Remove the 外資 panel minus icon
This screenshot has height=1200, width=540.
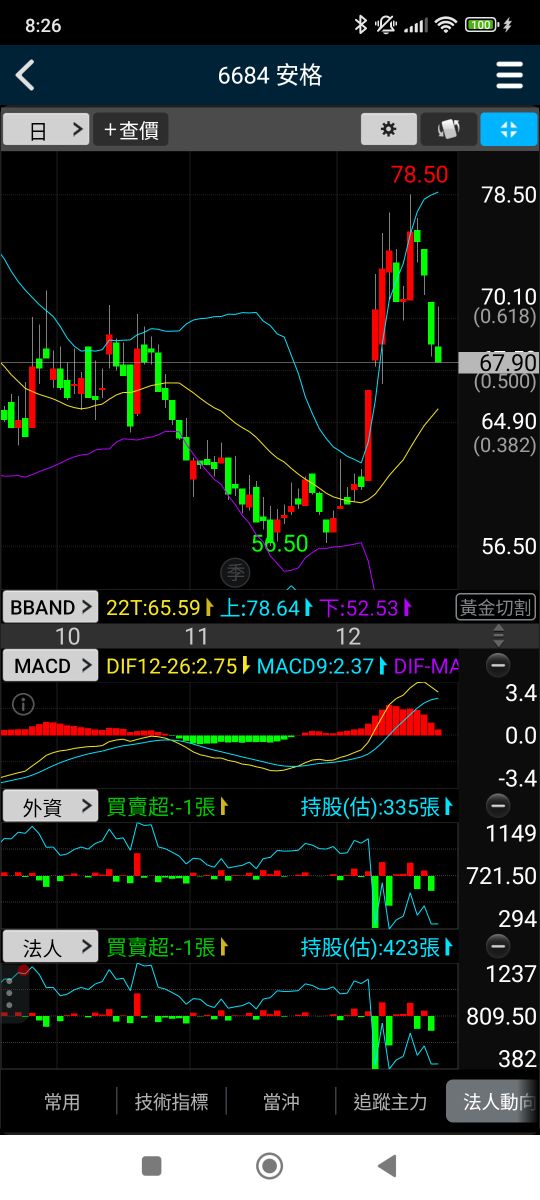click(x=497, y=806)
